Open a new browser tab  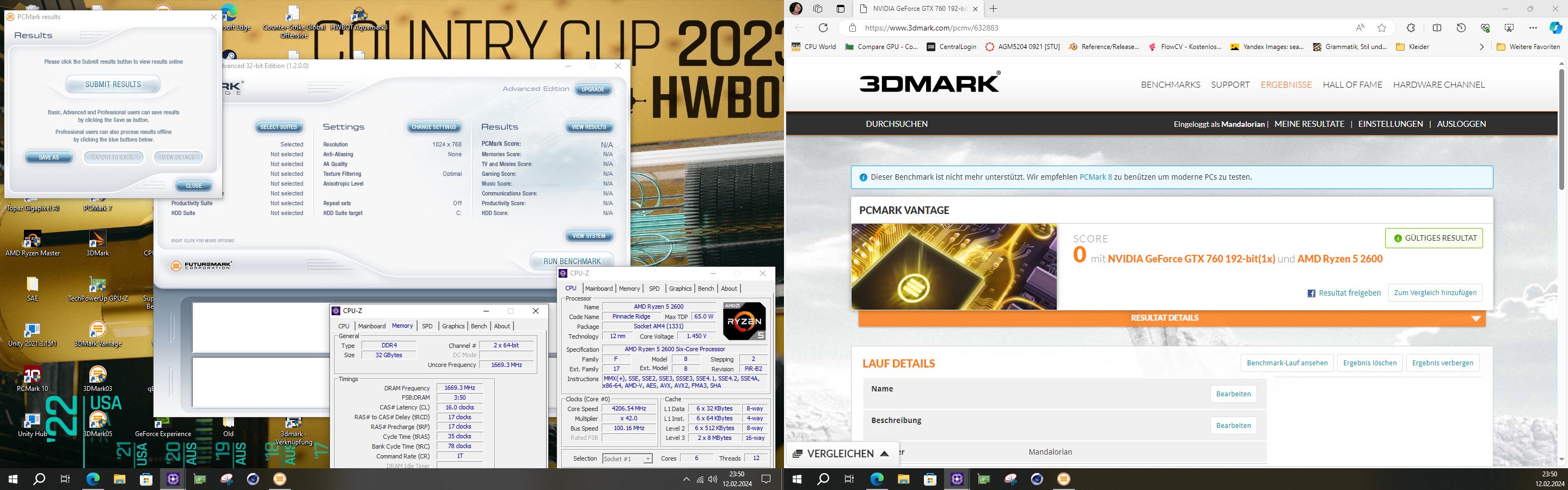(994, 9)
